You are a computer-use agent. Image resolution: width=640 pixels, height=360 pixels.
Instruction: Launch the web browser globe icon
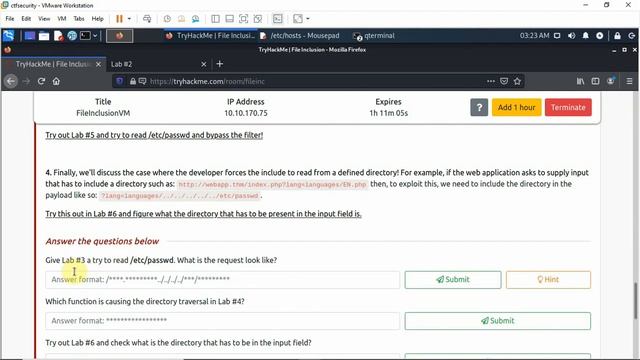[72, 36]
